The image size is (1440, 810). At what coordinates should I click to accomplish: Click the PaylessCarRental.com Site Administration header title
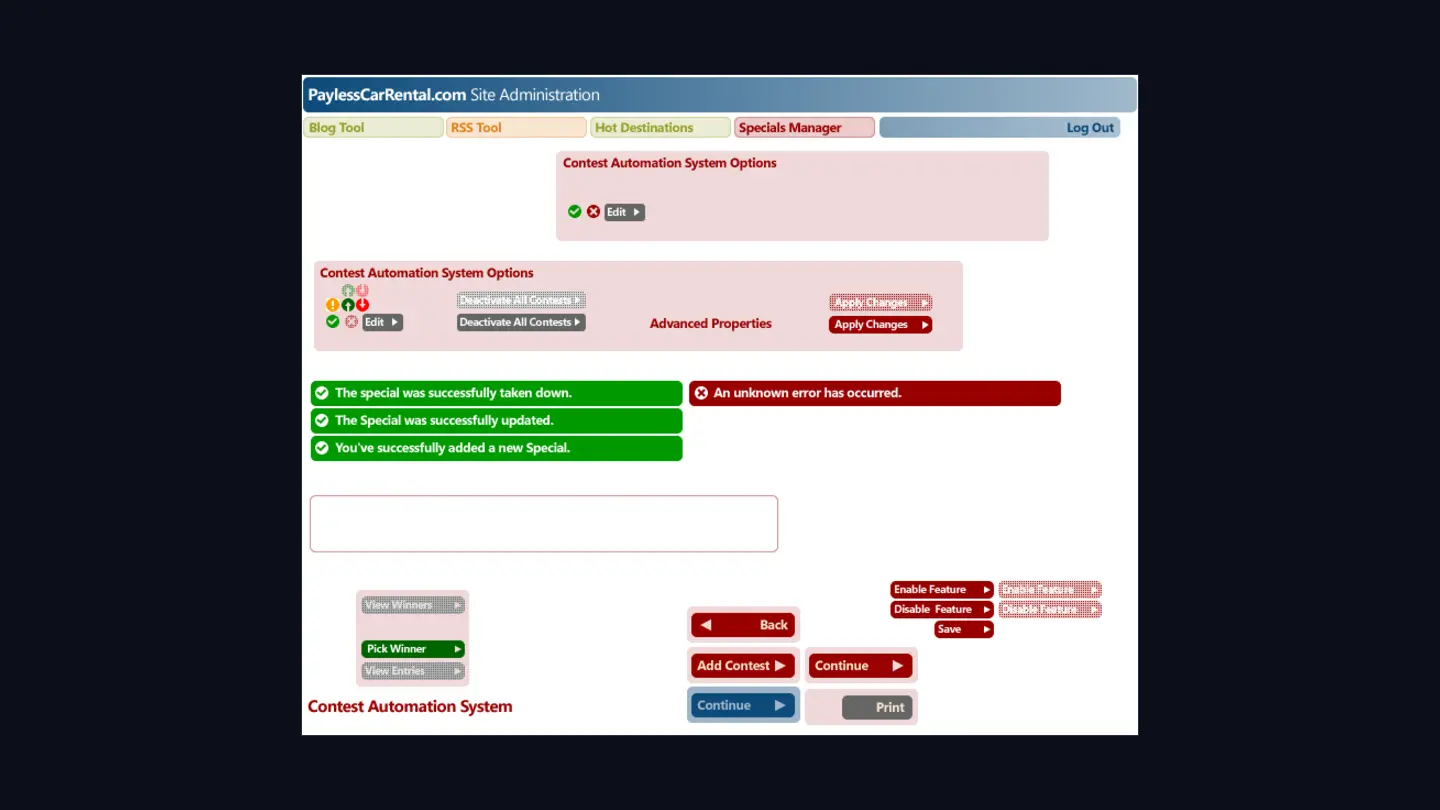pyautogui.click(x=454, y=95)
